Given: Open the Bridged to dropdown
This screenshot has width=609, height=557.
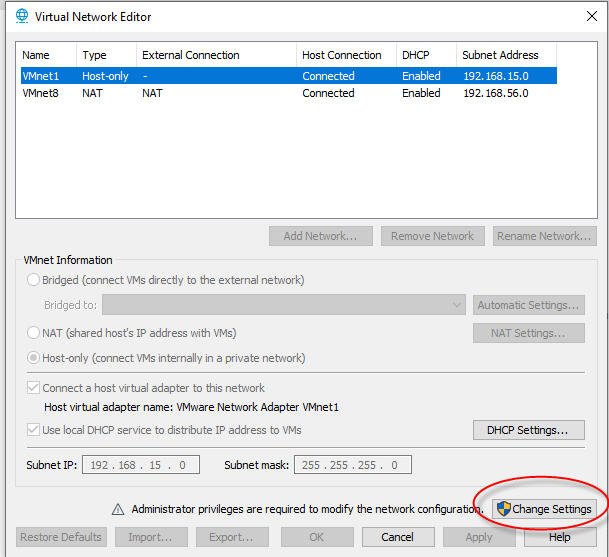Looking at the screenshot, I should tap(284, 305).
